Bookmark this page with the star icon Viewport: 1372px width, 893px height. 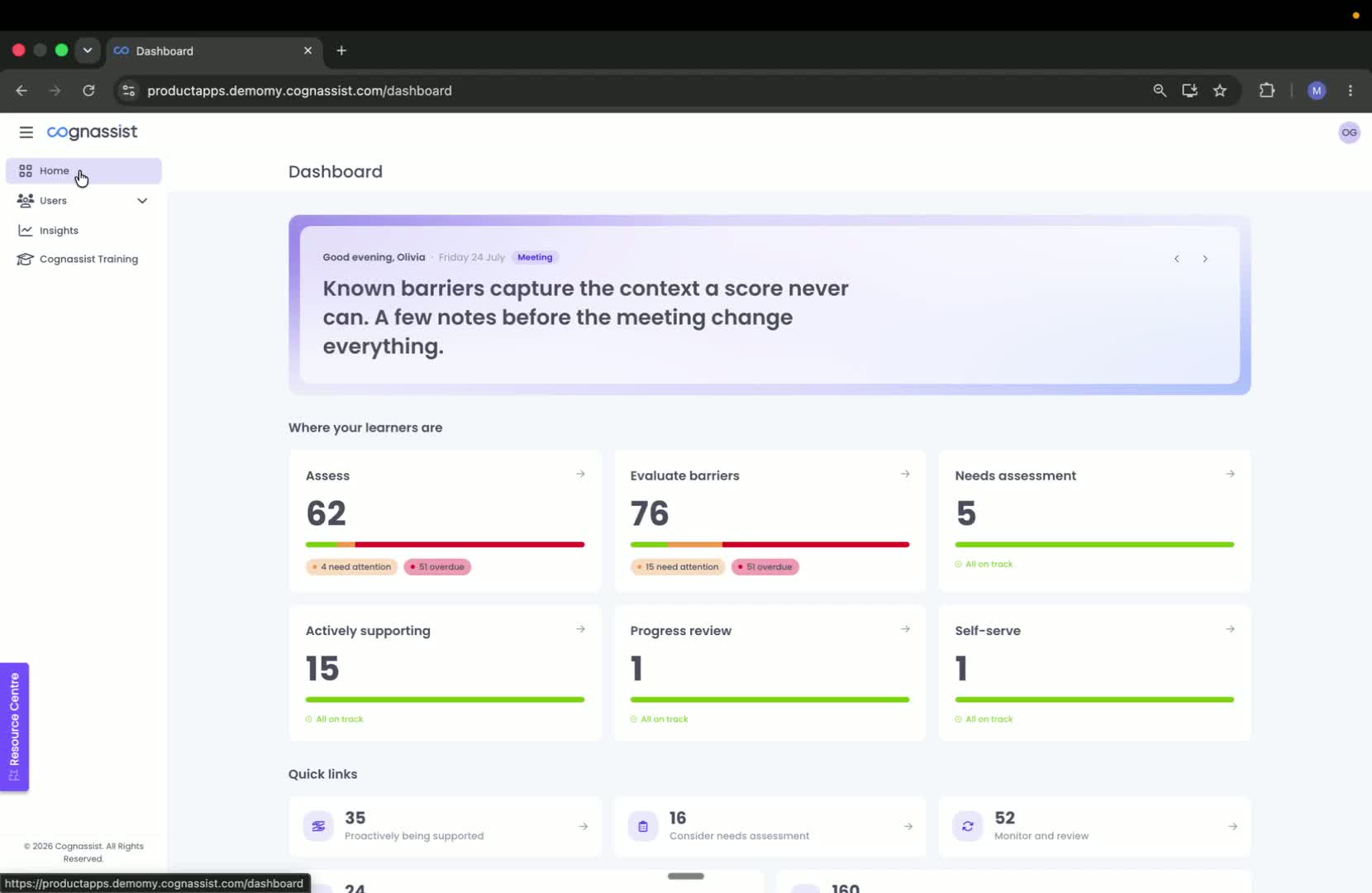(x=1220, y=91)
